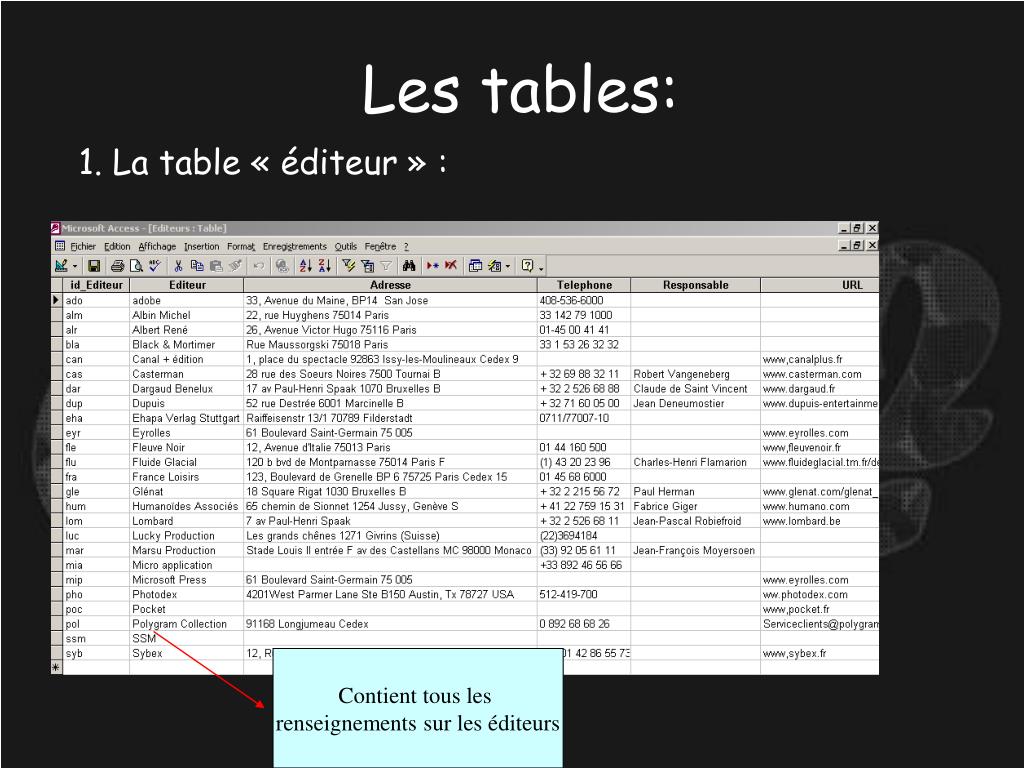
Task: Click the cell Fabrice Giger
Action: 696,506
